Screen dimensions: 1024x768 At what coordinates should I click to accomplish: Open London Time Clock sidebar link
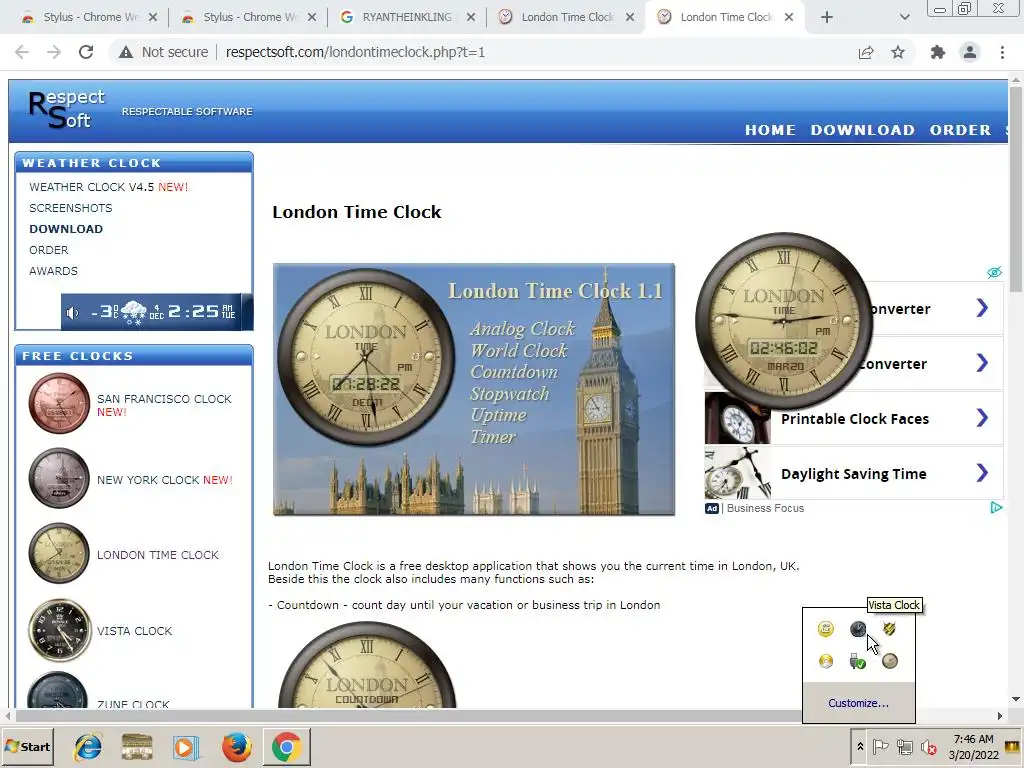(157, 555)
